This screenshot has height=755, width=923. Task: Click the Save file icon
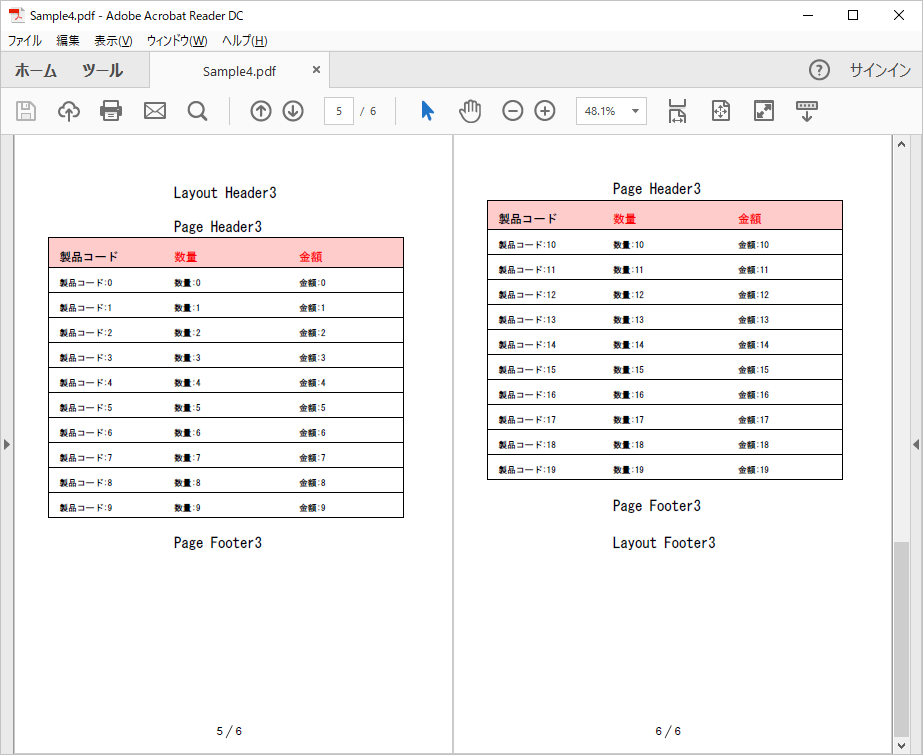26,111
